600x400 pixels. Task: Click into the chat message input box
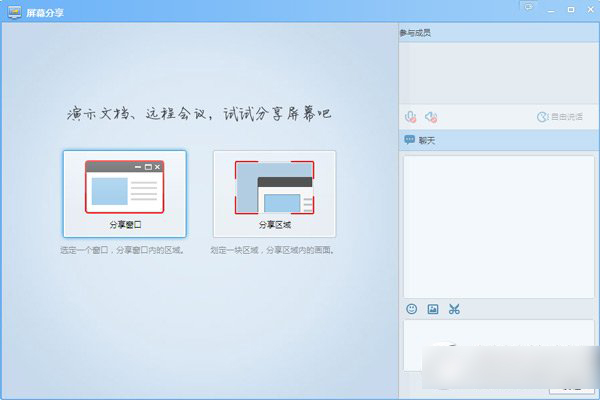pos(499,346)
